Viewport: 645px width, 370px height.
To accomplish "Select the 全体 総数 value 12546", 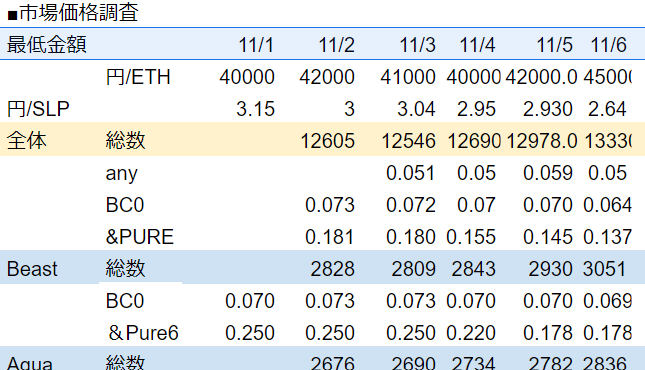I will point(408,141).
